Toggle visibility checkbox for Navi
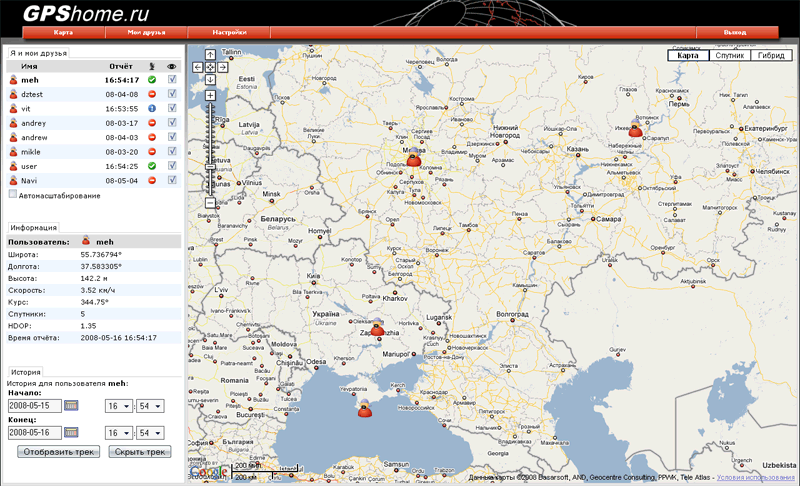The height and width of the screenshot is (486, 800). pos(172,180)
